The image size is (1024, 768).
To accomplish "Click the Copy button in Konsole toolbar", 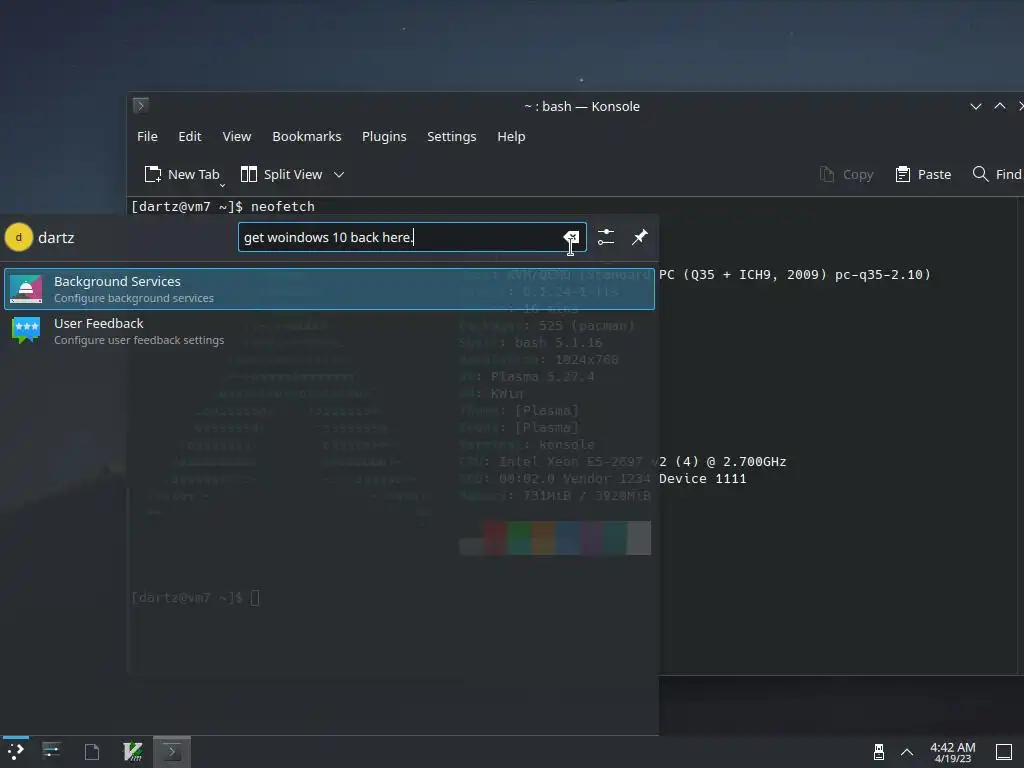I will (x=846, y=174).
